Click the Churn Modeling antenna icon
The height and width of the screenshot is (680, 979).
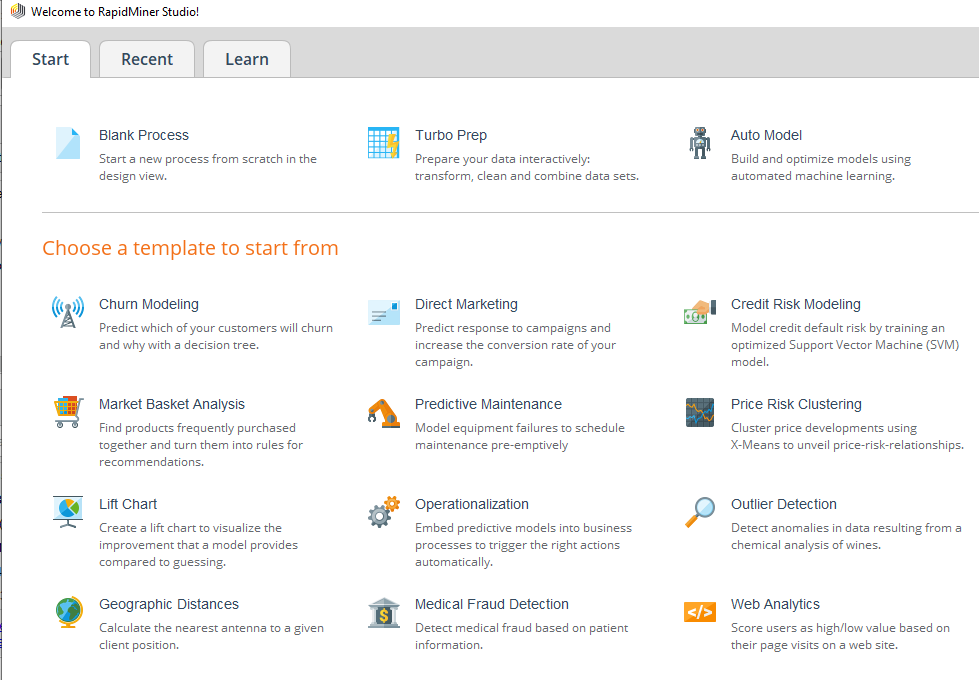68,312
